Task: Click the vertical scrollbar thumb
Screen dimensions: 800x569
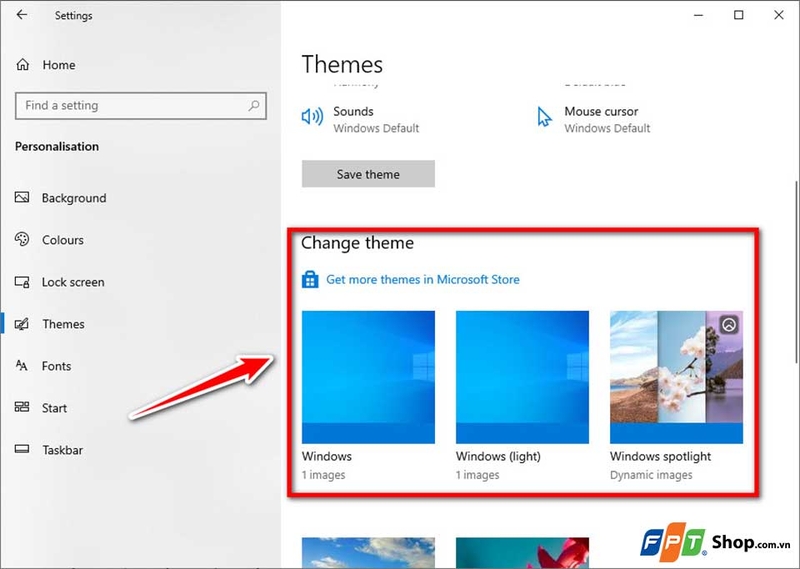Action: point(796,272)
